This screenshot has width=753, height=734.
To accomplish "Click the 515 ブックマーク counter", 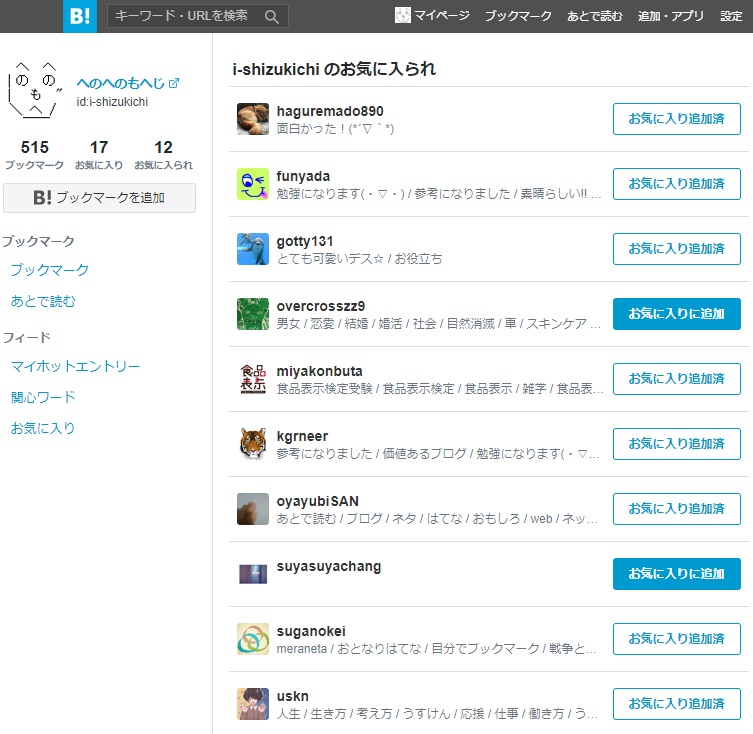I will pos(35,155).
